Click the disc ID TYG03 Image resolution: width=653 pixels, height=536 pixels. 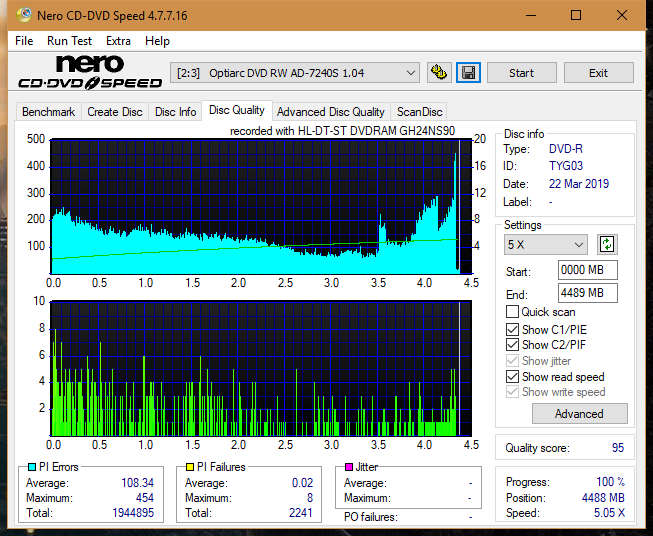point(566,166)
